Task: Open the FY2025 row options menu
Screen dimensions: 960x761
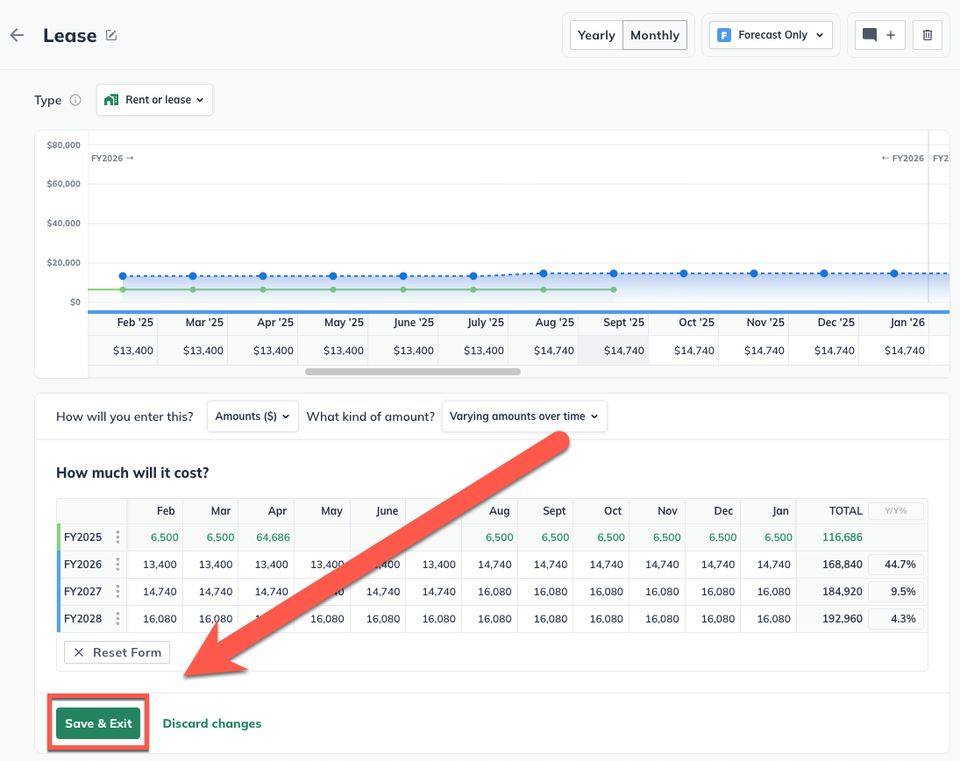Action: pos(118,538)
